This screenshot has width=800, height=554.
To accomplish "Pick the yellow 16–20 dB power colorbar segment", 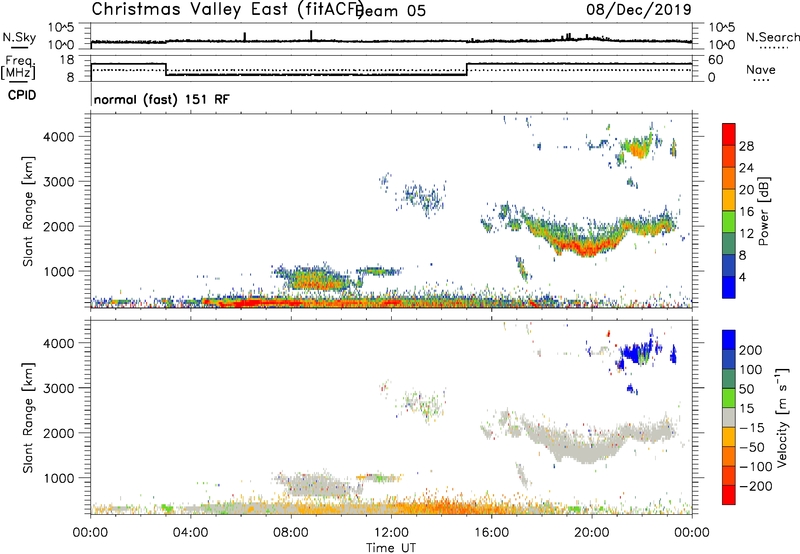I will tap(729, 200).
